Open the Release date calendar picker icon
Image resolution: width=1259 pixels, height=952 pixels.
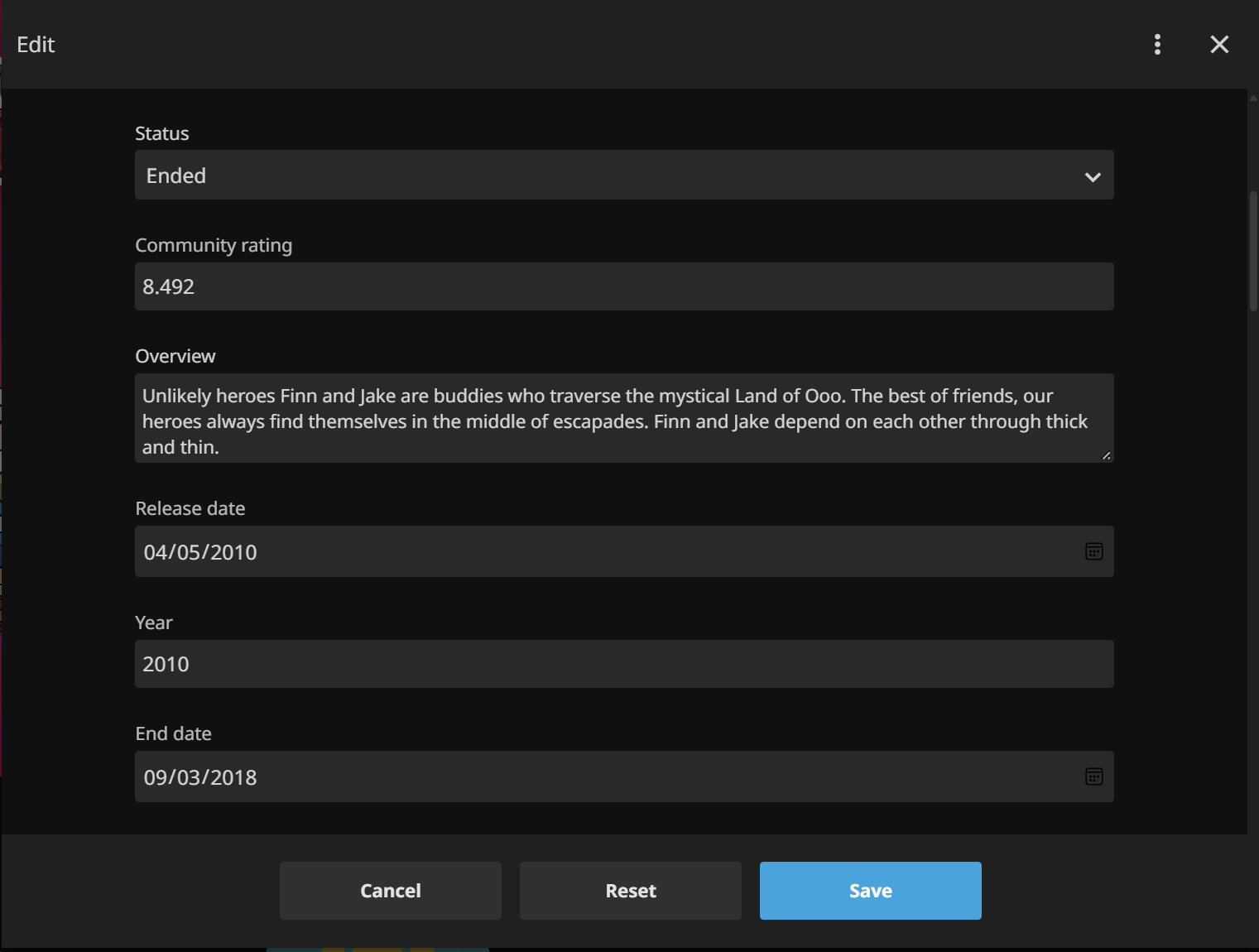(1093, 552)
